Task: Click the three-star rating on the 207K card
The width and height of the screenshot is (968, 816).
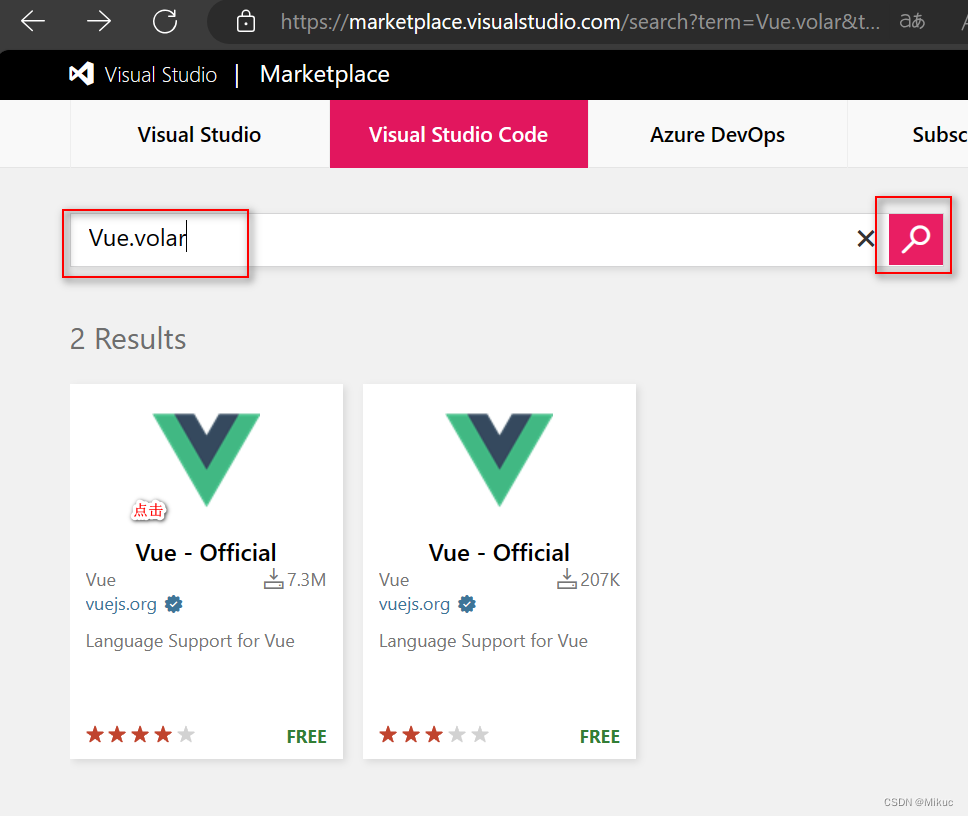Action: tap(433, 735)
